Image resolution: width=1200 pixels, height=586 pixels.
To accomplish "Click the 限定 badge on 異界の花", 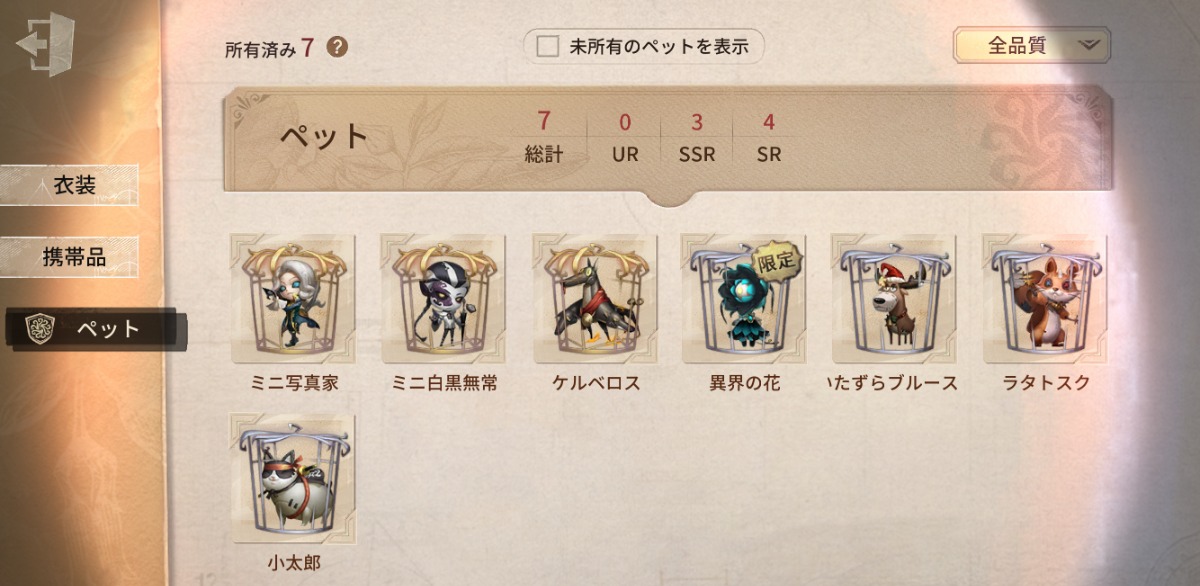I will [x=776, y=259].
